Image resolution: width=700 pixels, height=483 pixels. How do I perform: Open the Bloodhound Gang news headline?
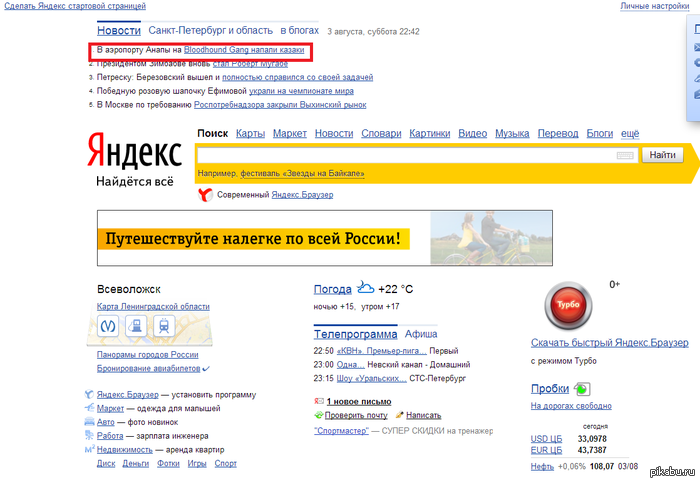click(x=244, y=50)
